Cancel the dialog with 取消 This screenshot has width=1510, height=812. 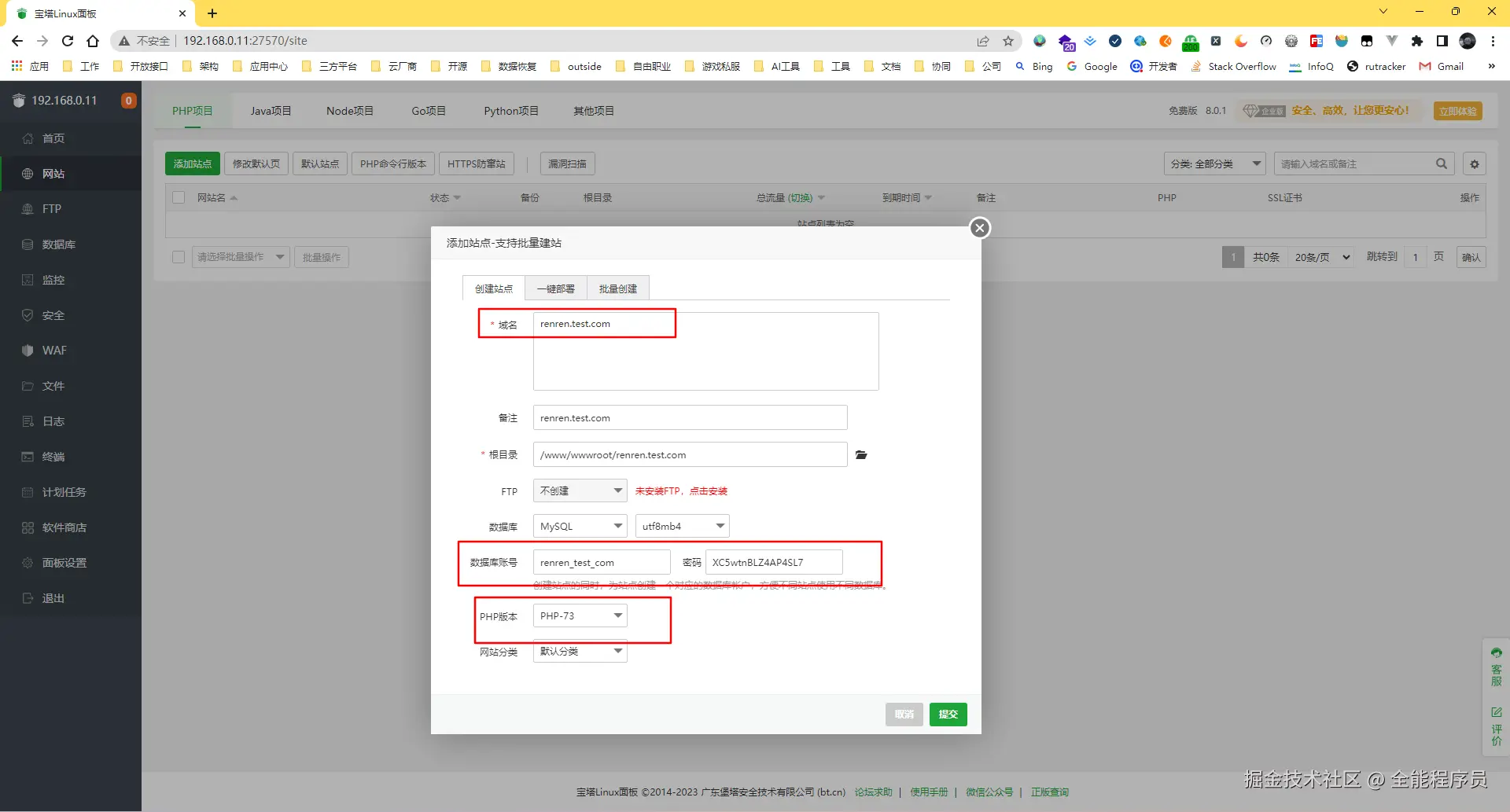(x=904, y=715)
